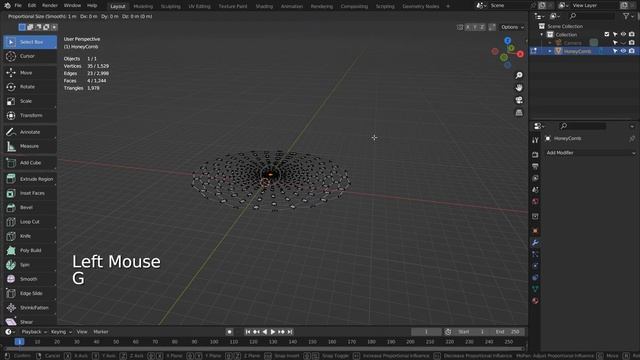Click the End frame 250 field

tap(507, 332)
